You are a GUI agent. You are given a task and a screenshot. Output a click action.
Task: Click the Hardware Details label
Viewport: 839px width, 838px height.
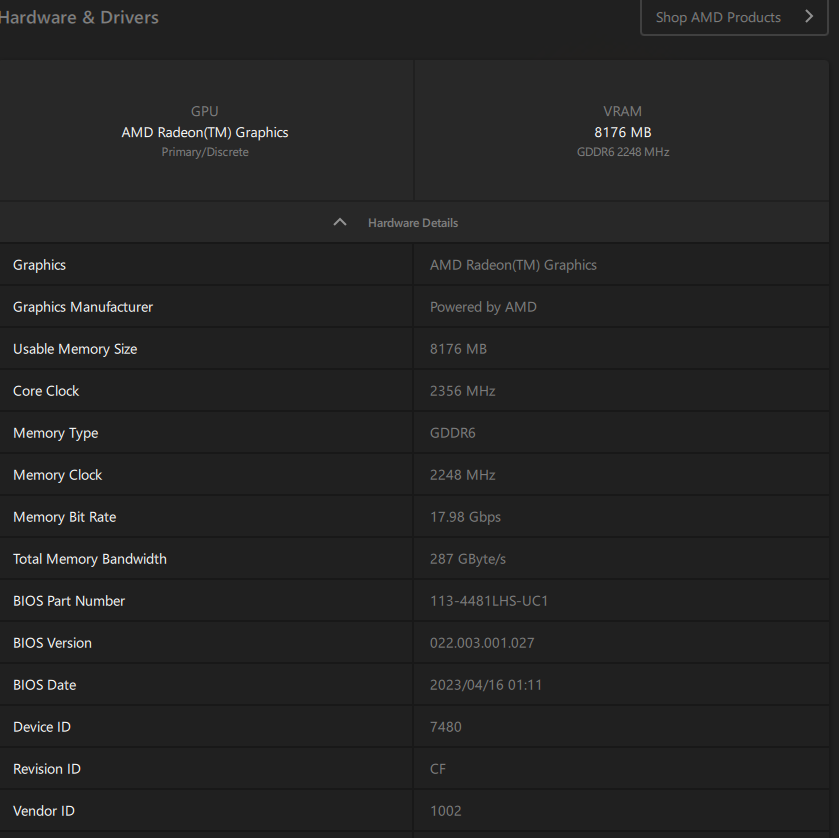coord(413,223)
